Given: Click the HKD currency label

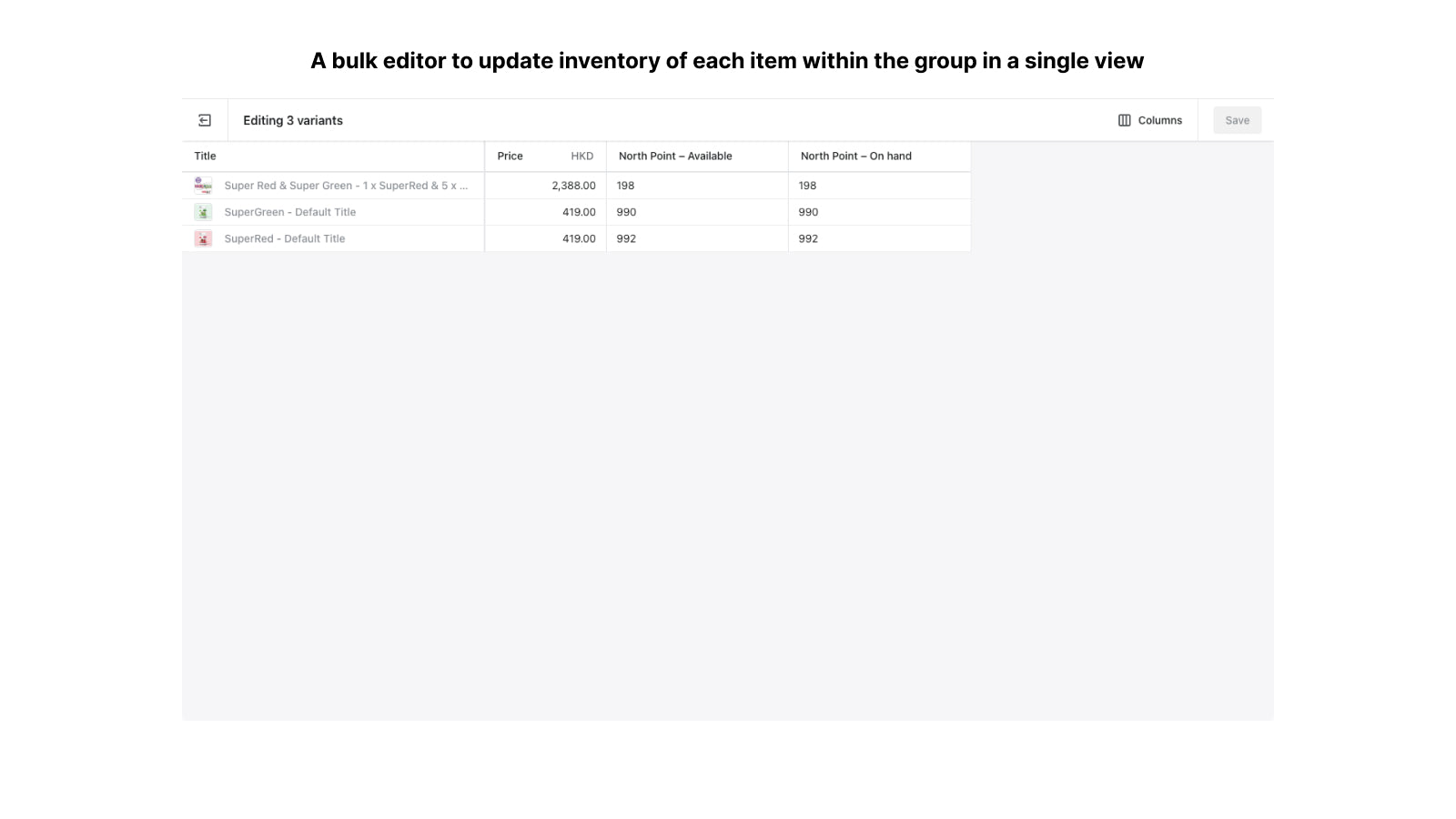Looking at the screenshot, I should [582, 156].
